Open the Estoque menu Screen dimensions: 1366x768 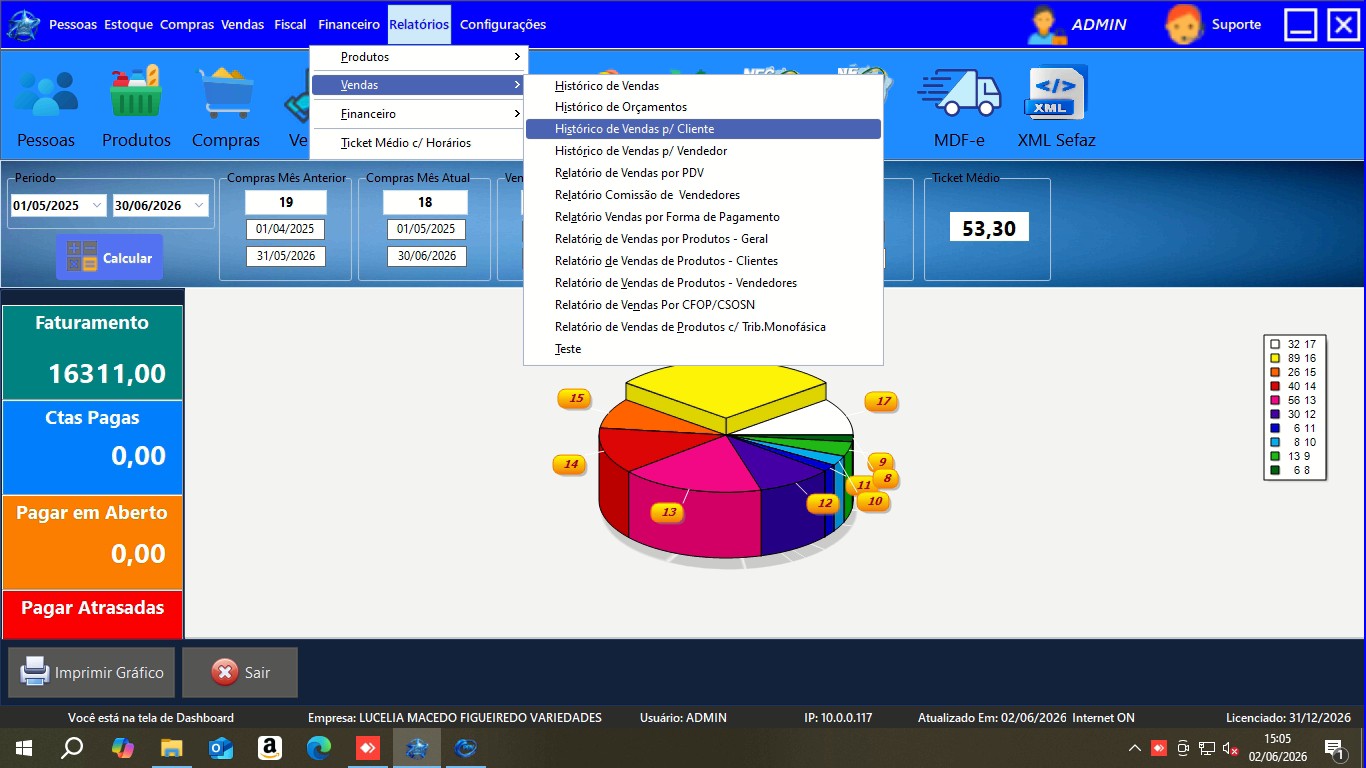[x=129, y=24]
